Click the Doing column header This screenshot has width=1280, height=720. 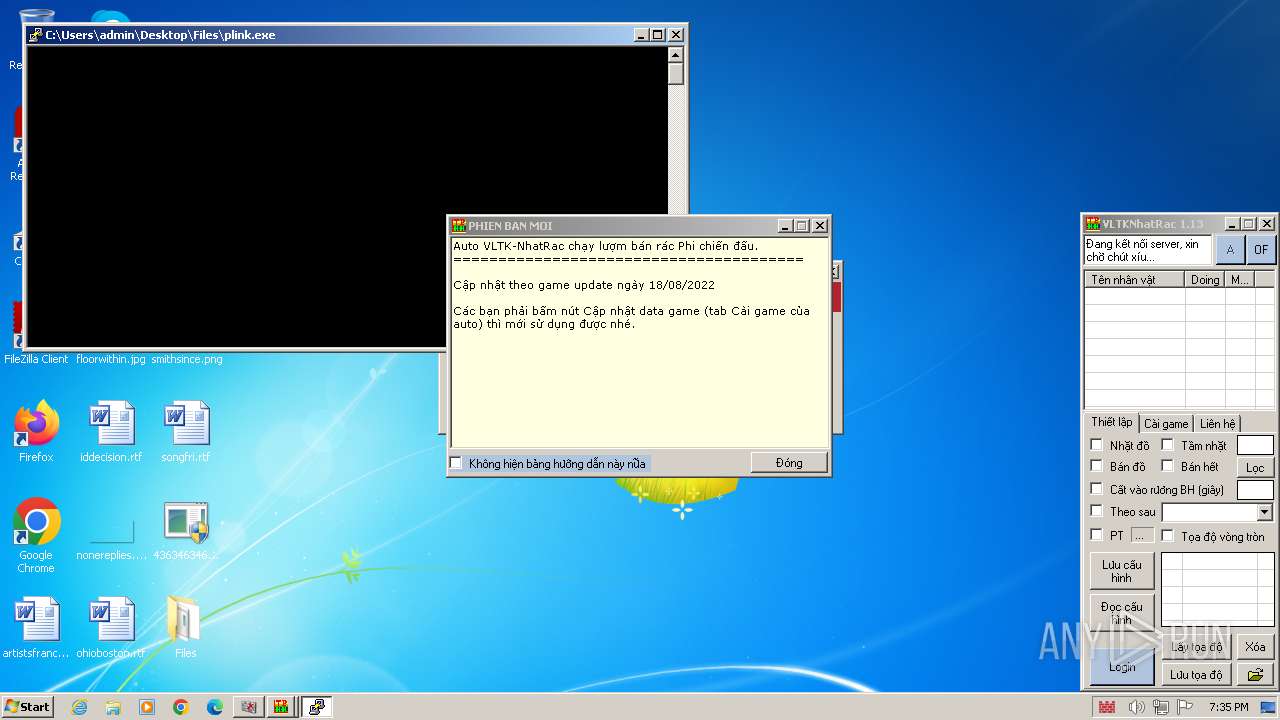[x=1205, y=280]
